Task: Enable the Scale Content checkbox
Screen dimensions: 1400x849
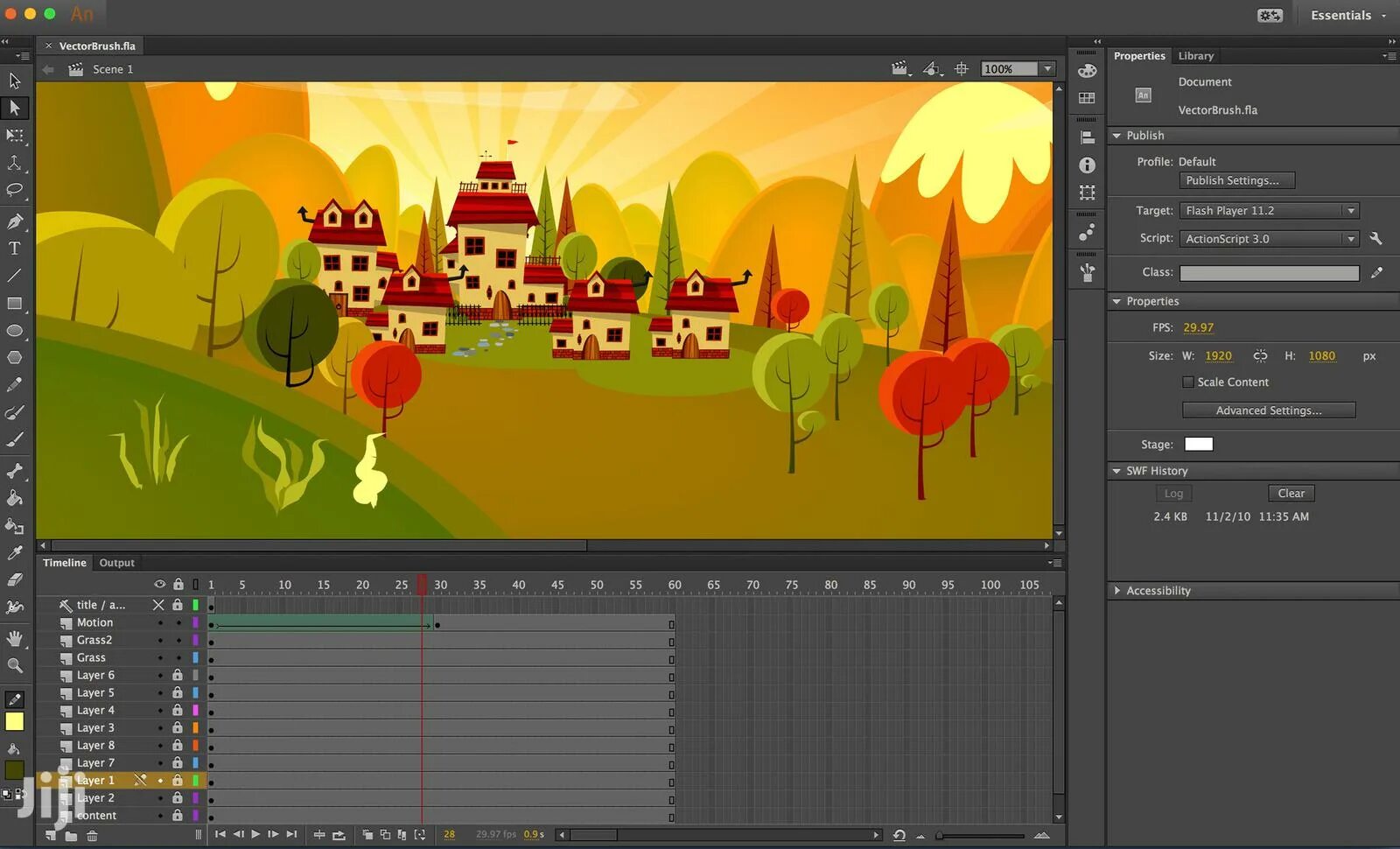Action: click(x=1187, y=382)
